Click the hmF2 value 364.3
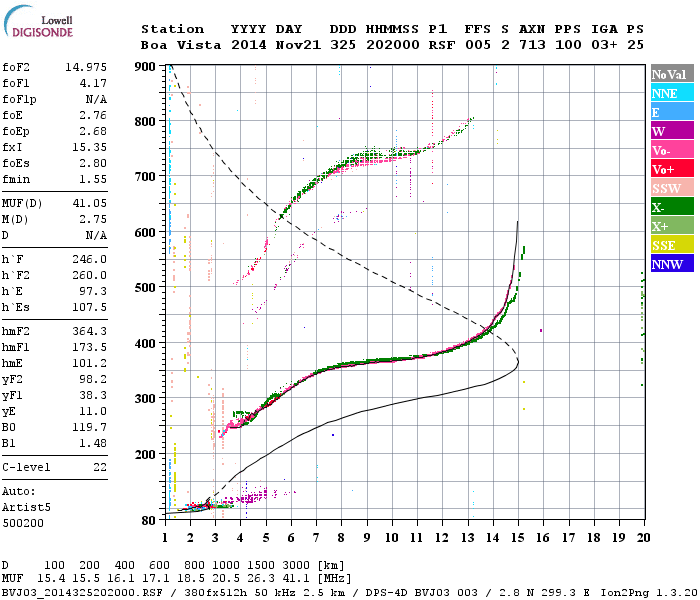Image resolution: width=700 pixels, height=600 pixels. 90,331
